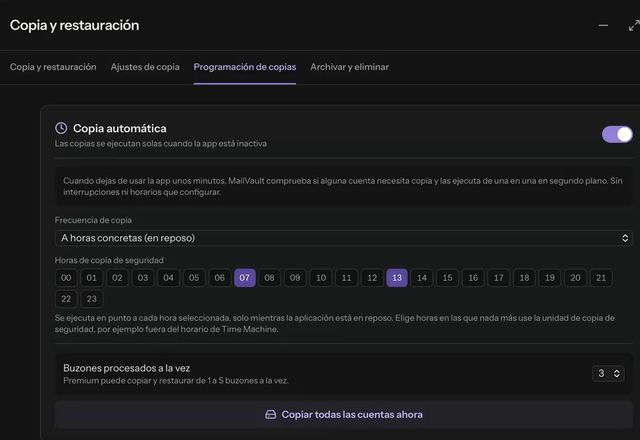The width and height of the screenshot is (640, 440).
Task: Click the clock icon beside Copia automática
Action: pos(61,128)
